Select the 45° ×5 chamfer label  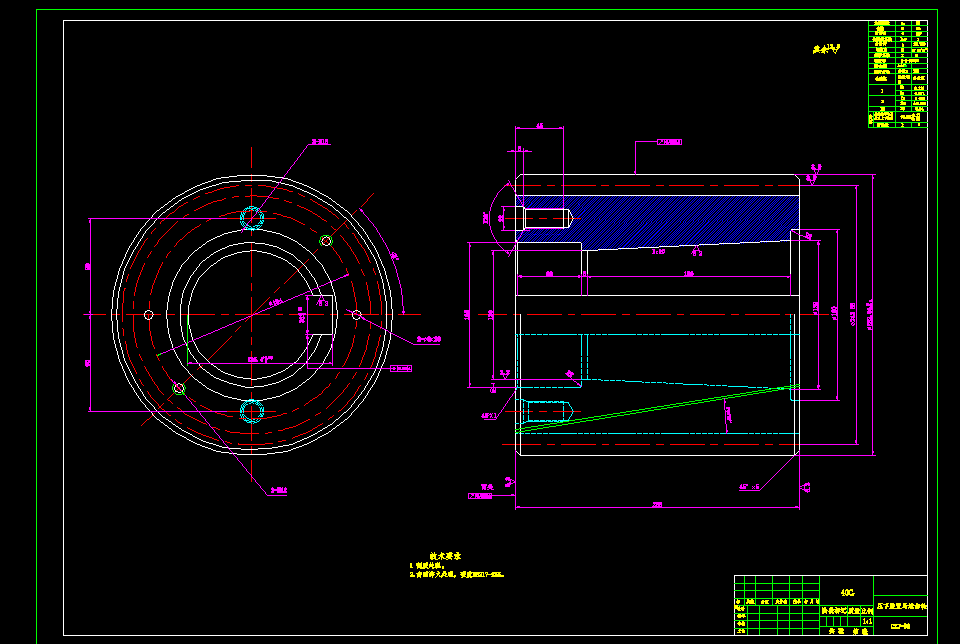tap(749, 487)
